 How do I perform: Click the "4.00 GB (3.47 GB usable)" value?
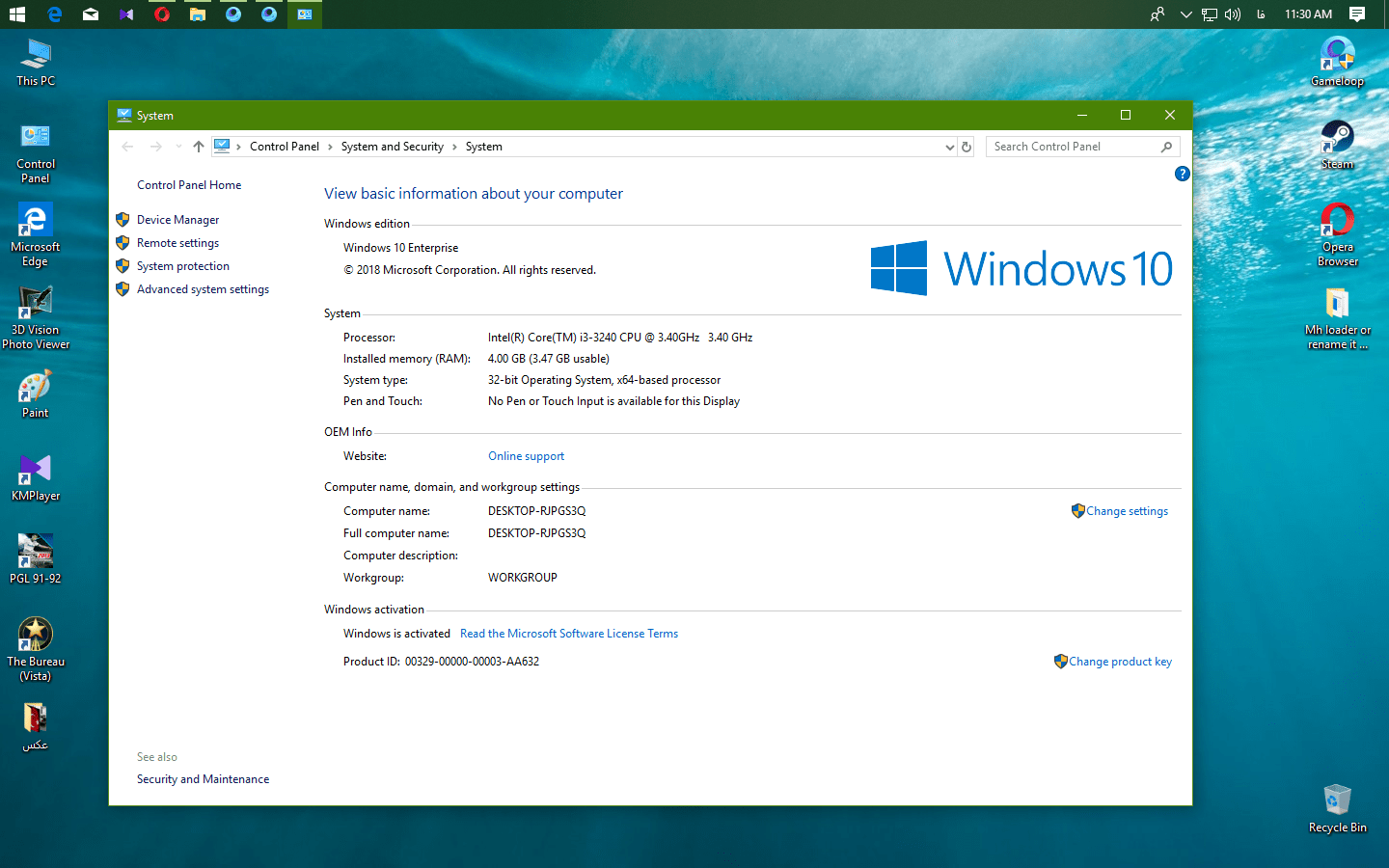pos(548,359)
